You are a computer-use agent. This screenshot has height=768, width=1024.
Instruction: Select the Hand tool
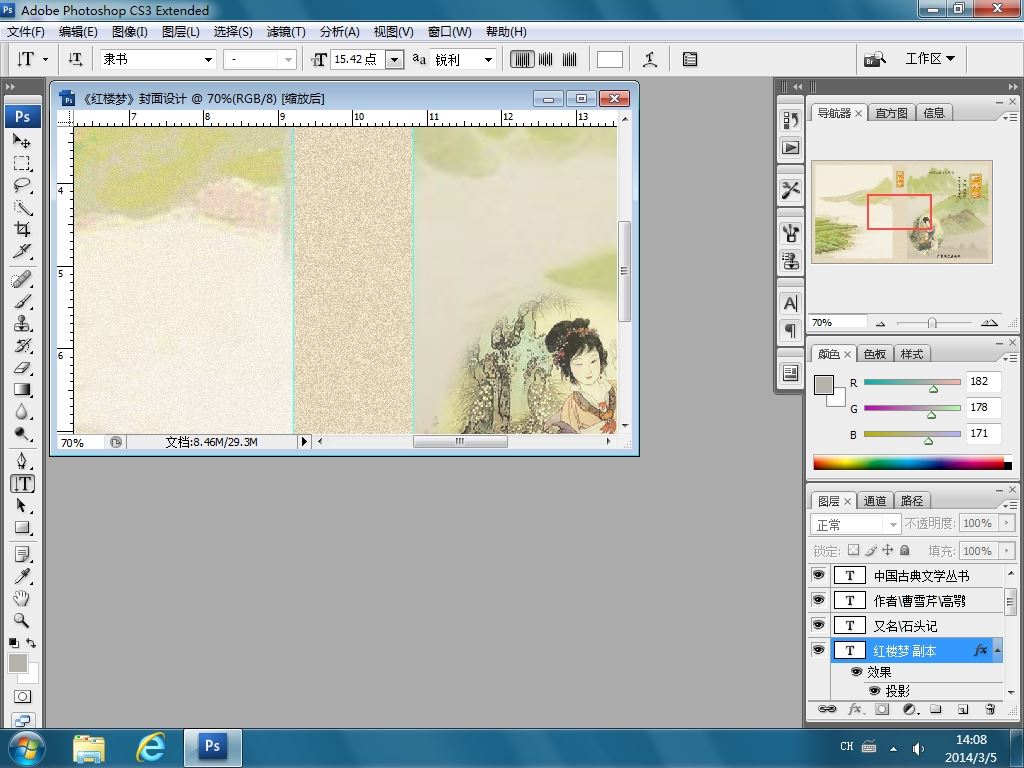click(22, 598)
